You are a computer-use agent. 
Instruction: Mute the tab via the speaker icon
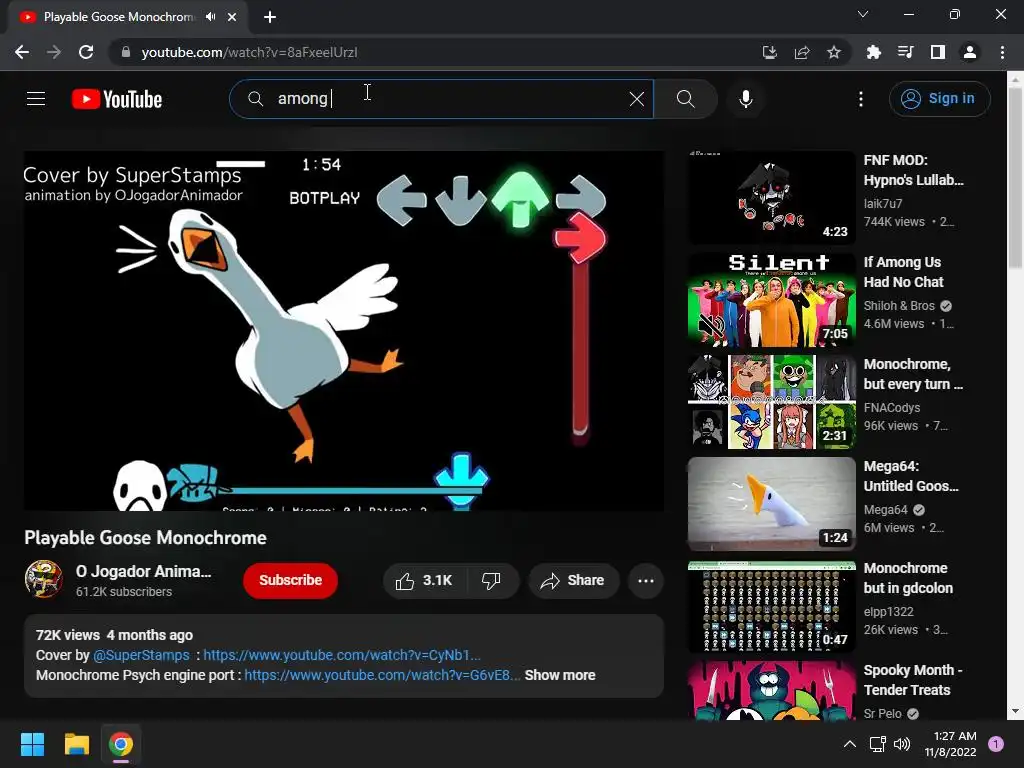click(x=210, y=17)
